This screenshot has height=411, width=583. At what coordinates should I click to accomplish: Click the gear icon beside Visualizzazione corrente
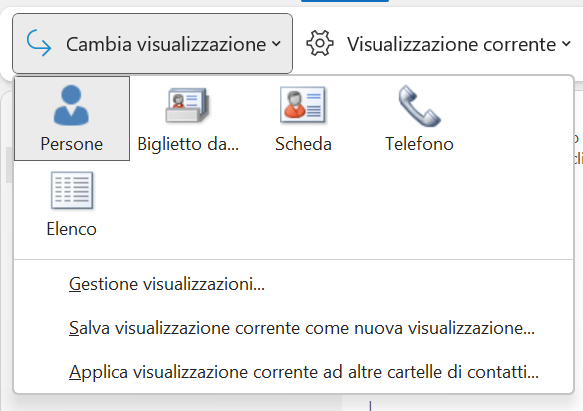(x=320, y=44)
